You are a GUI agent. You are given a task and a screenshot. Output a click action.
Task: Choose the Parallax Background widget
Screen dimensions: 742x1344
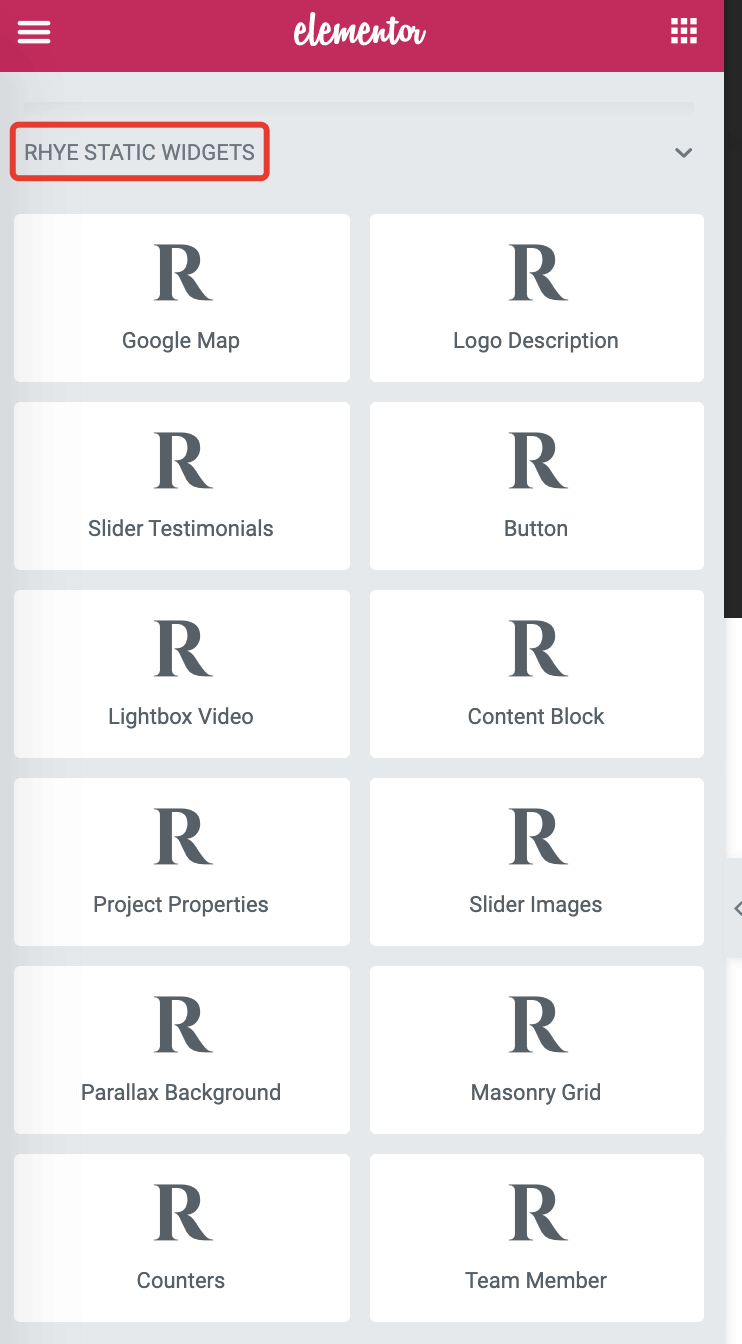click(182, 1050)
